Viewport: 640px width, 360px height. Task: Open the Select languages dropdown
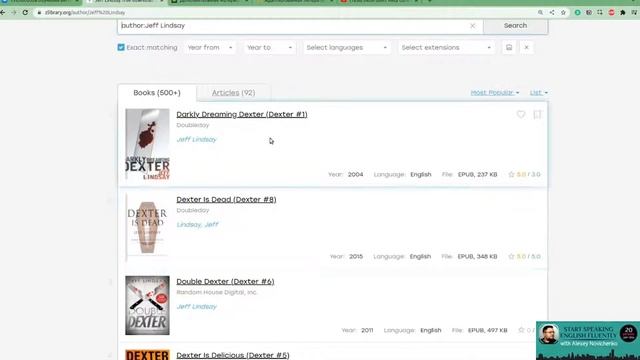pyautogui.click(x=347, y=48)
